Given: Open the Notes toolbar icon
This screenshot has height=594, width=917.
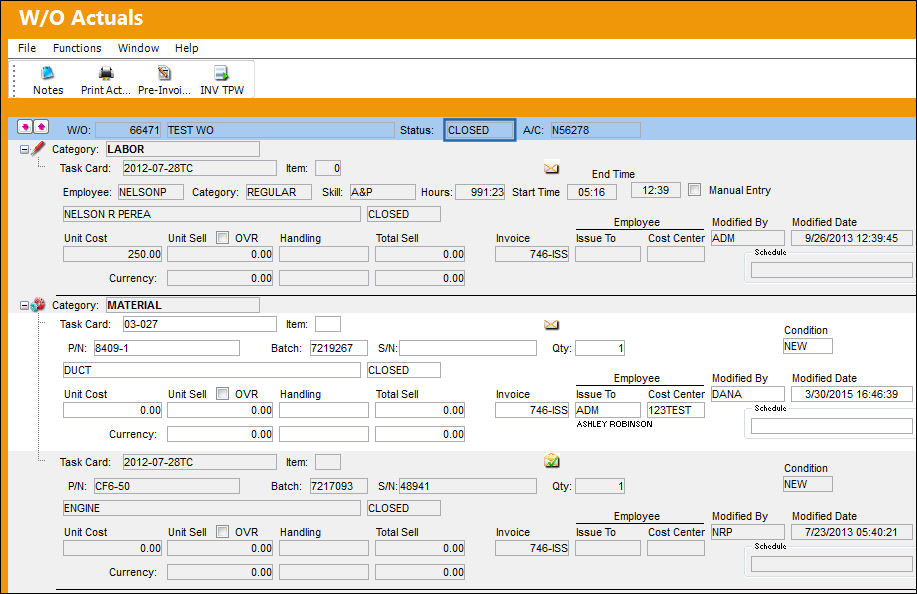Looking at the screenshot, I should tap(47, 73).
